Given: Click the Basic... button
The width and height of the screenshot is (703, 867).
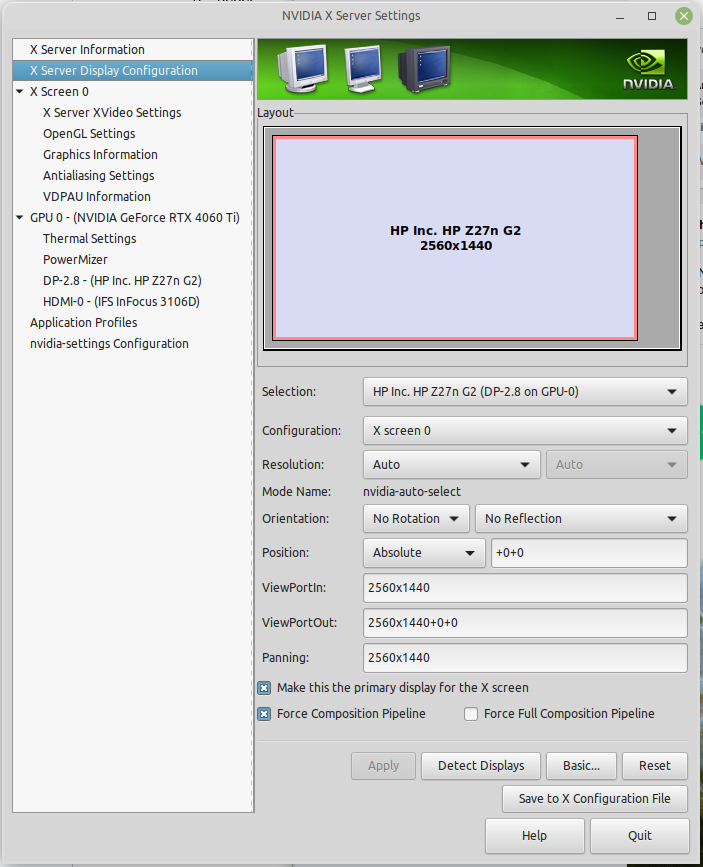Looking at the screenshot, I should 581,766.
